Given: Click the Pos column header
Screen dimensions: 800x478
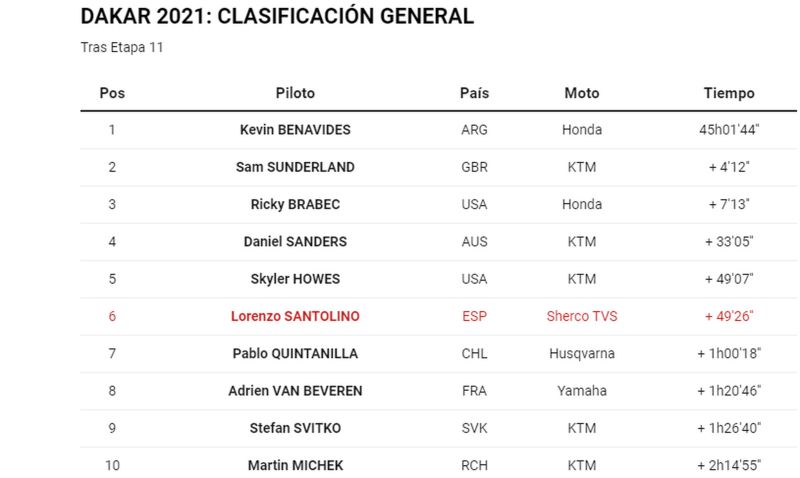Looking at the screenshot, I should tap(112, 93).
